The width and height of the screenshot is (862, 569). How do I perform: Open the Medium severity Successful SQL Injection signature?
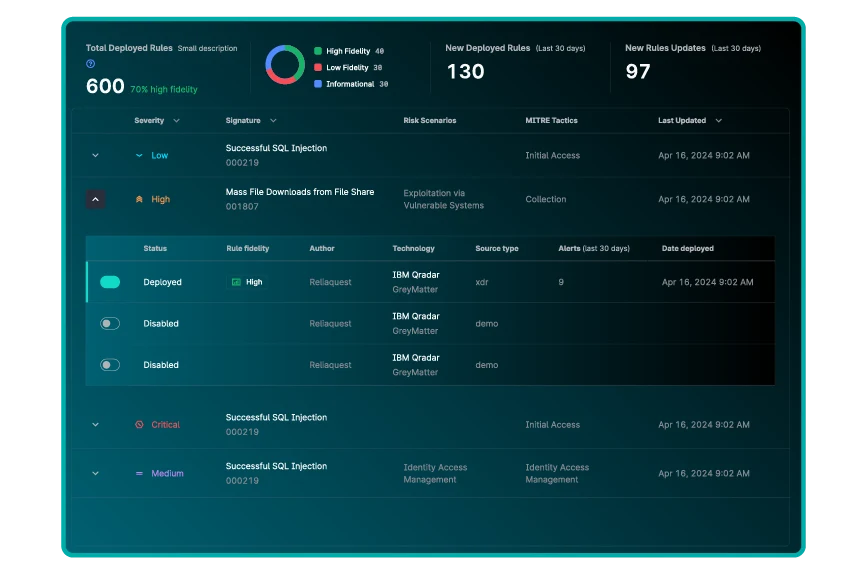276,466
